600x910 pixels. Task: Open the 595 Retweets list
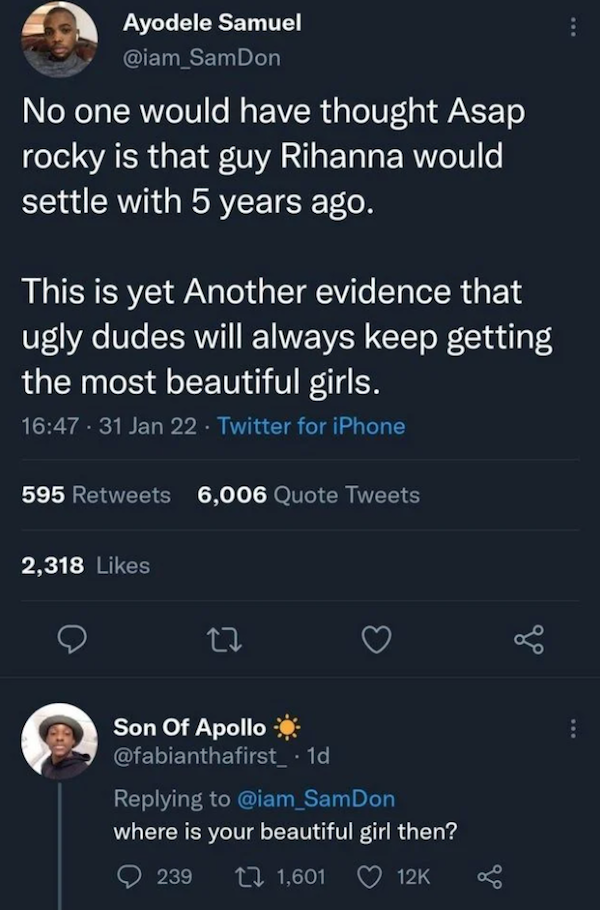[95, 495]
